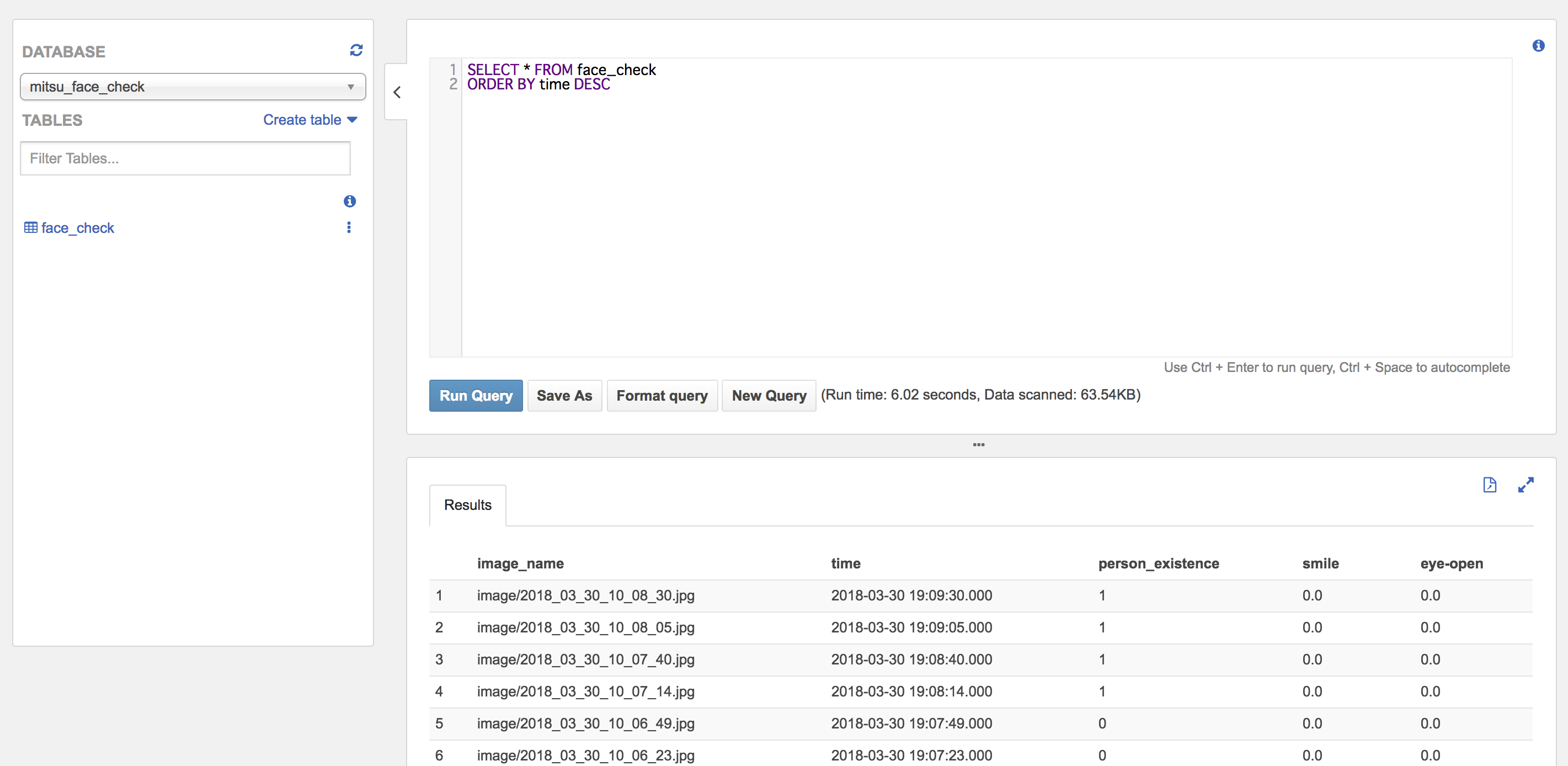
Task: Click the Filter Tables input field
Action: (x=185, y=158)
